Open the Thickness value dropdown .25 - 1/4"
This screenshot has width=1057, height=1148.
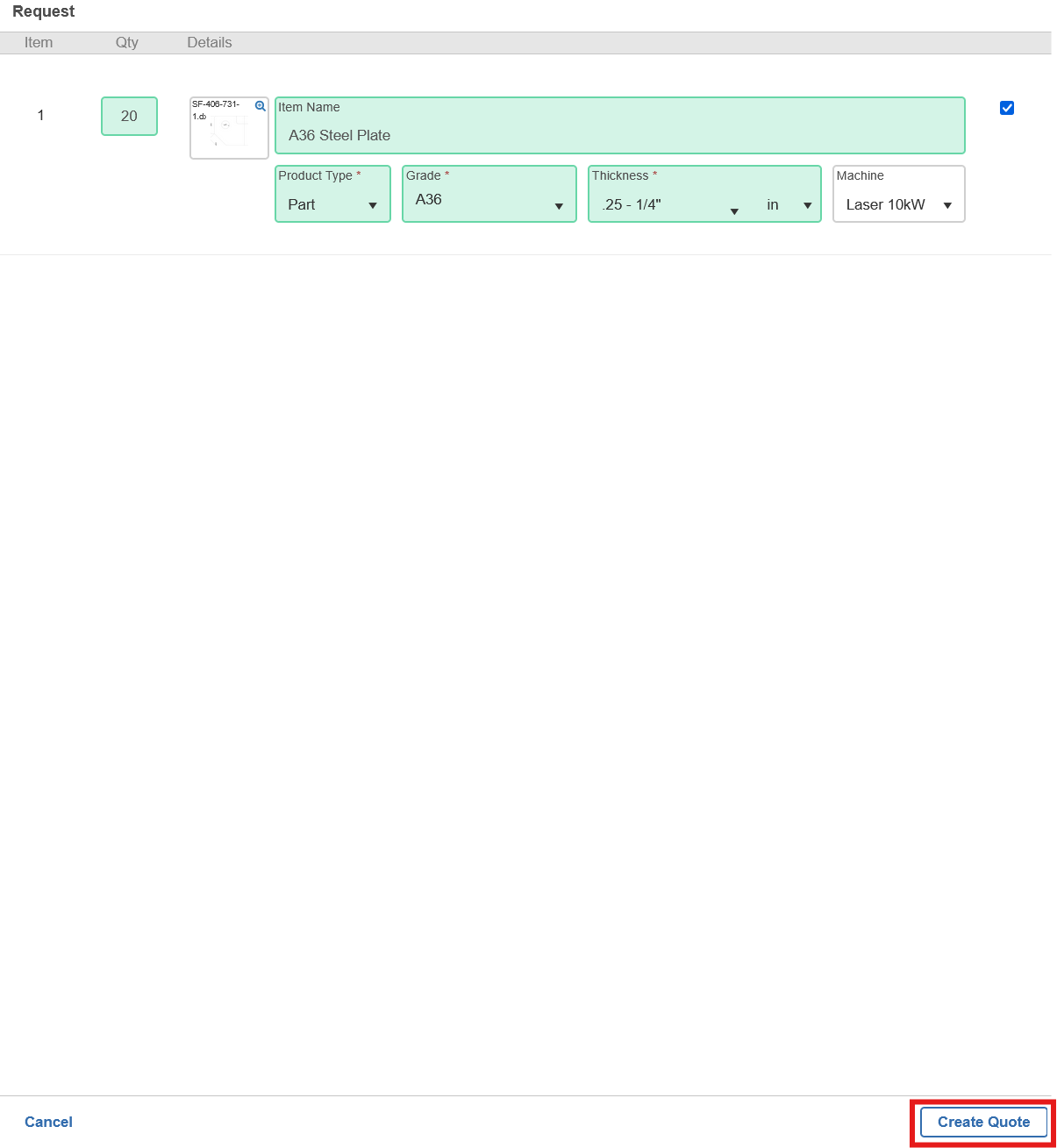pos(670,205)
